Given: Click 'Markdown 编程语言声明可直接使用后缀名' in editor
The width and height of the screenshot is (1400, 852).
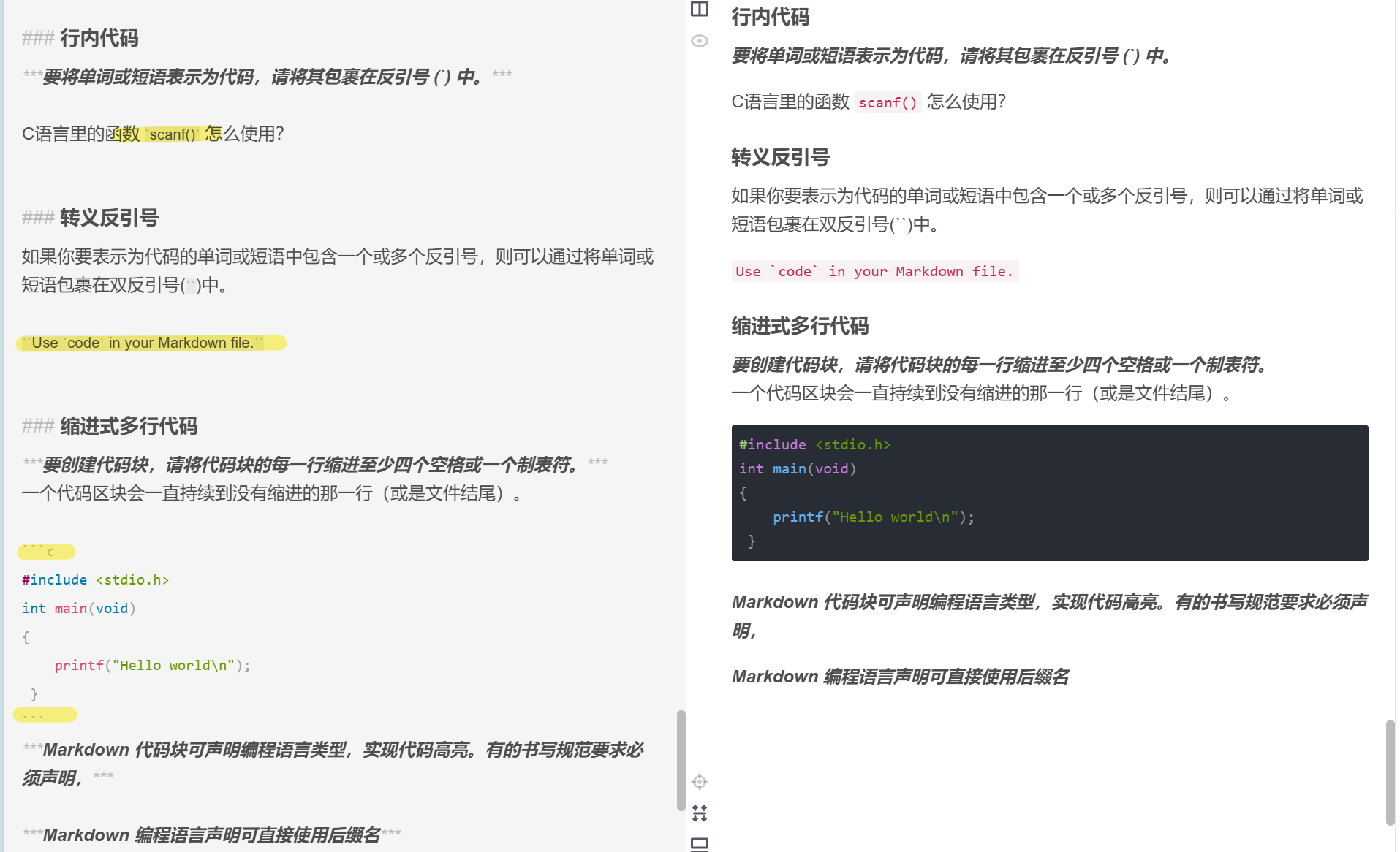Looking at the screenshot, I should coord(211,835).
